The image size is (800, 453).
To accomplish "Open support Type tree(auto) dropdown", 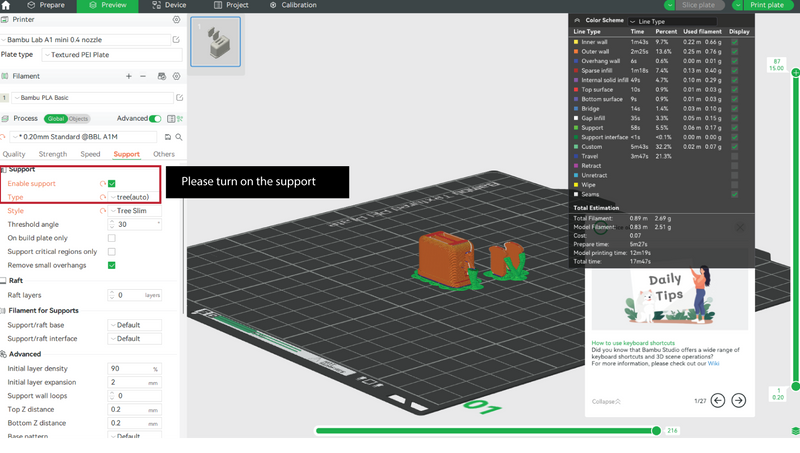I will [135, 197].
